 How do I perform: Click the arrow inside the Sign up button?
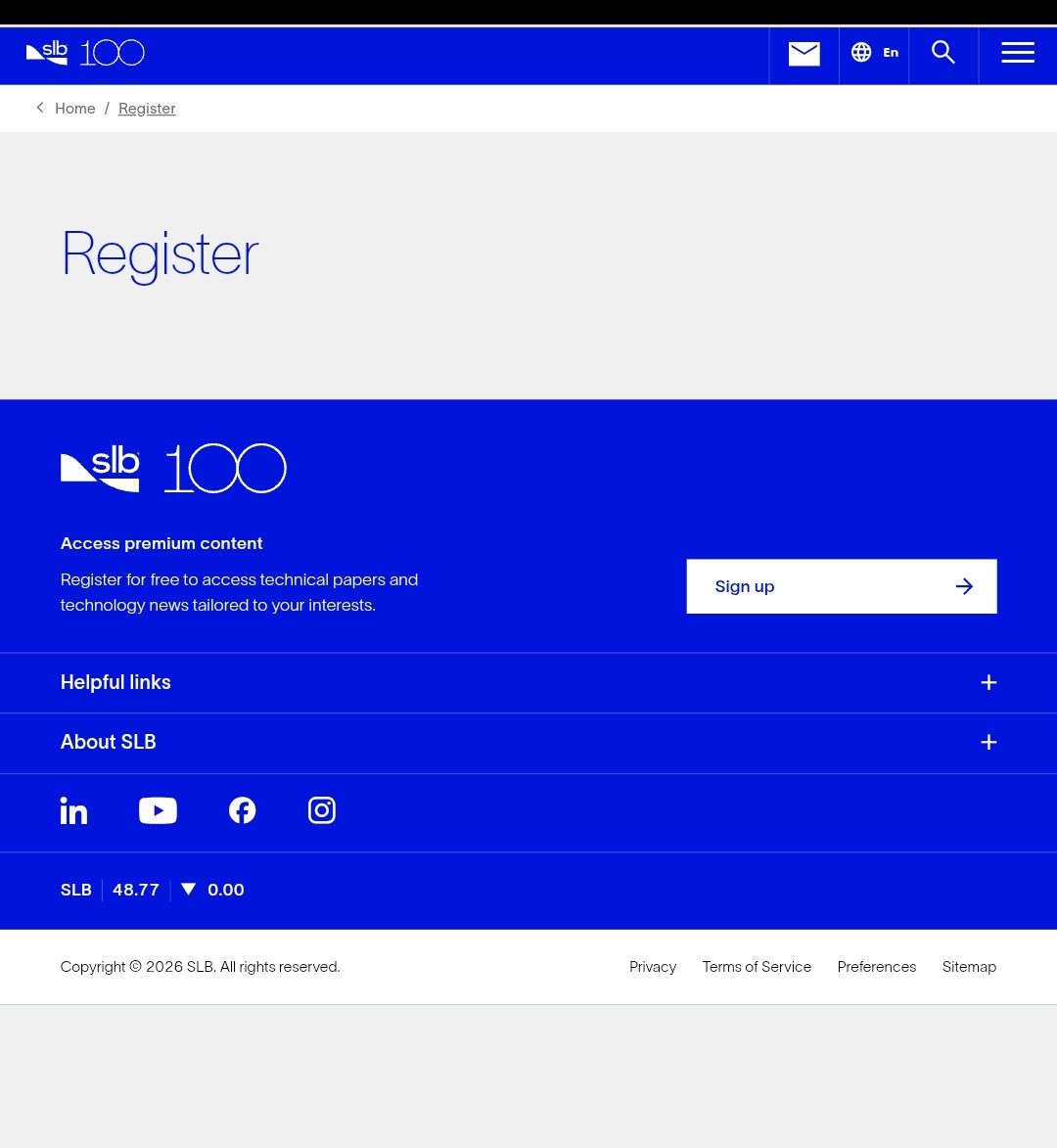[964, 586]
